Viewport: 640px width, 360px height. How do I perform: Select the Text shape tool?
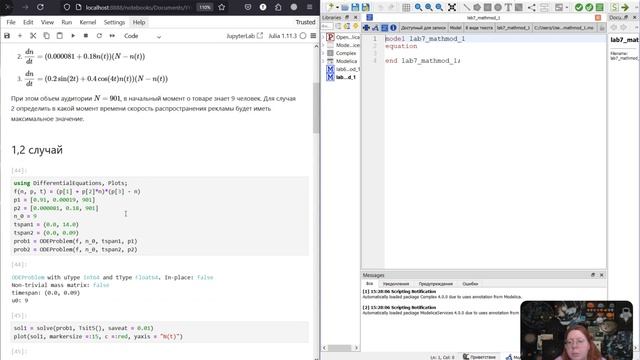click(x=508, y=7)
